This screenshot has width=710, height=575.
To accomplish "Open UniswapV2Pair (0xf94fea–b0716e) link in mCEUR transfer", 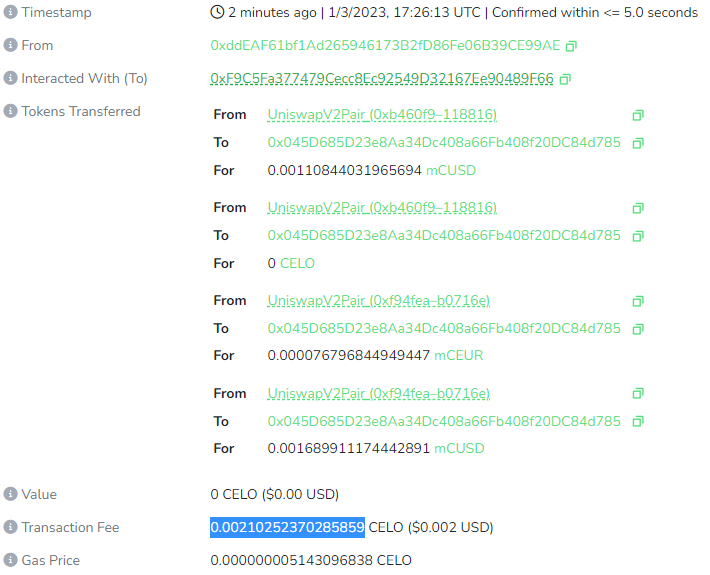I will point(379,300).
